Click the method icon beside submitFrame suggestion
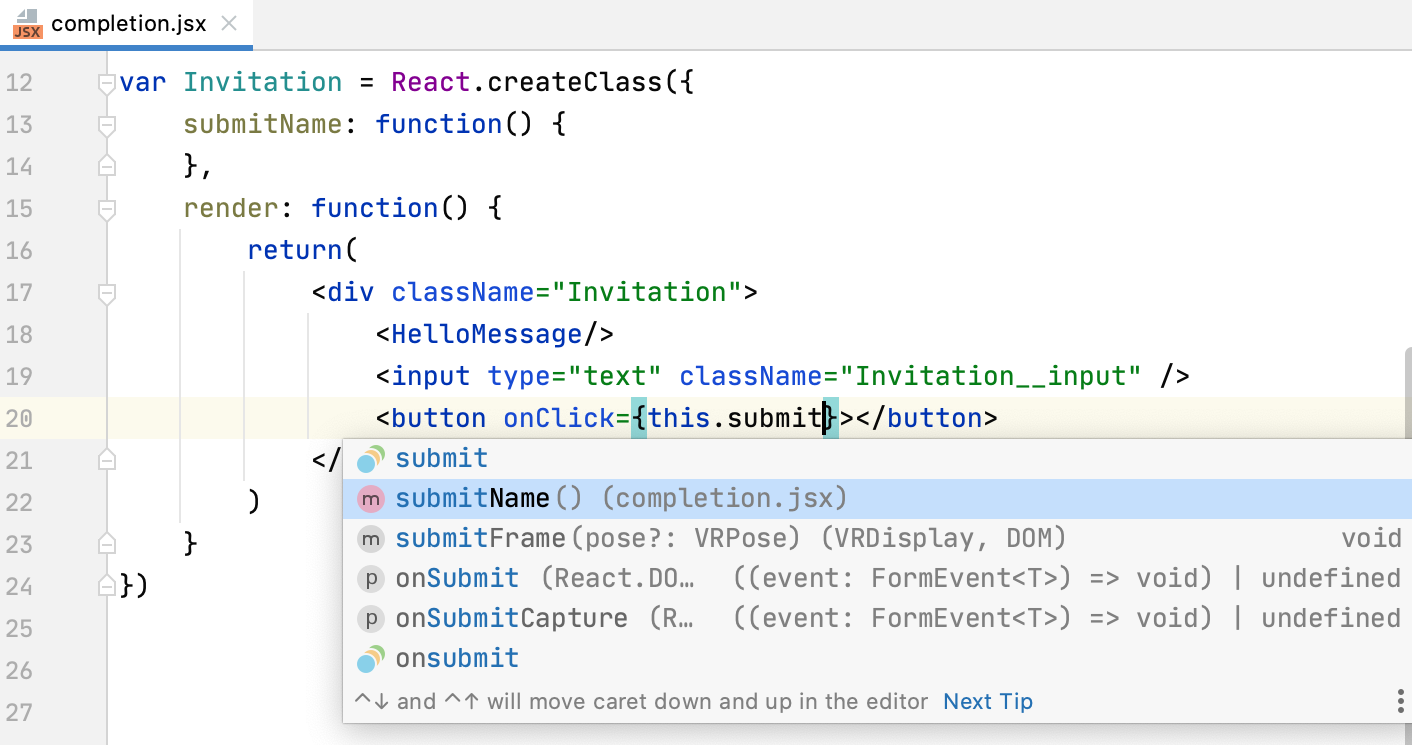 click(371, 538)
